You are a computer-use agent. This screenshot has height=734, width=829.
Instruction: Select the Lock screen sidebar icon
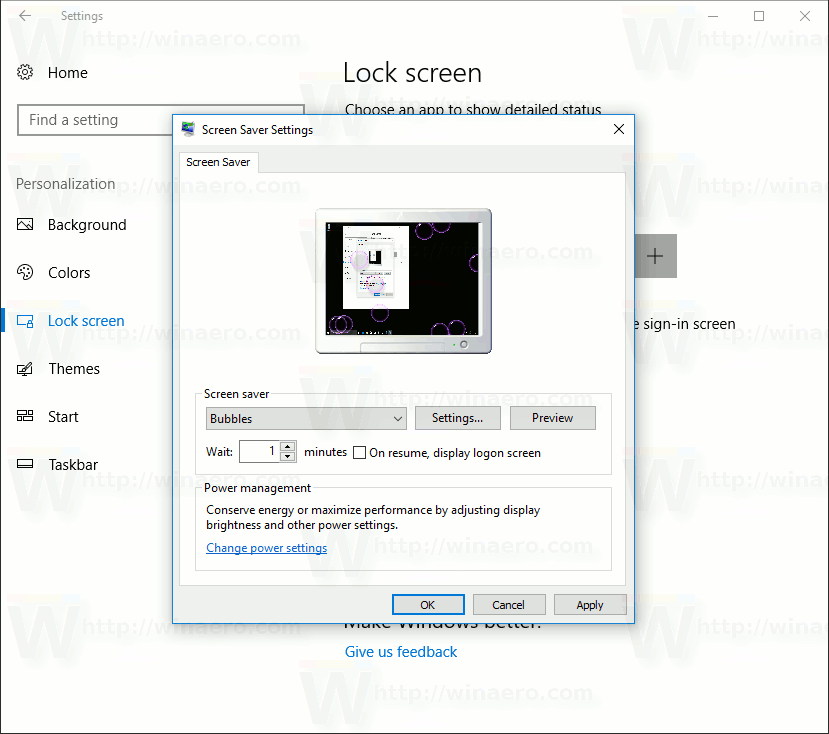(x=24, y=320)
